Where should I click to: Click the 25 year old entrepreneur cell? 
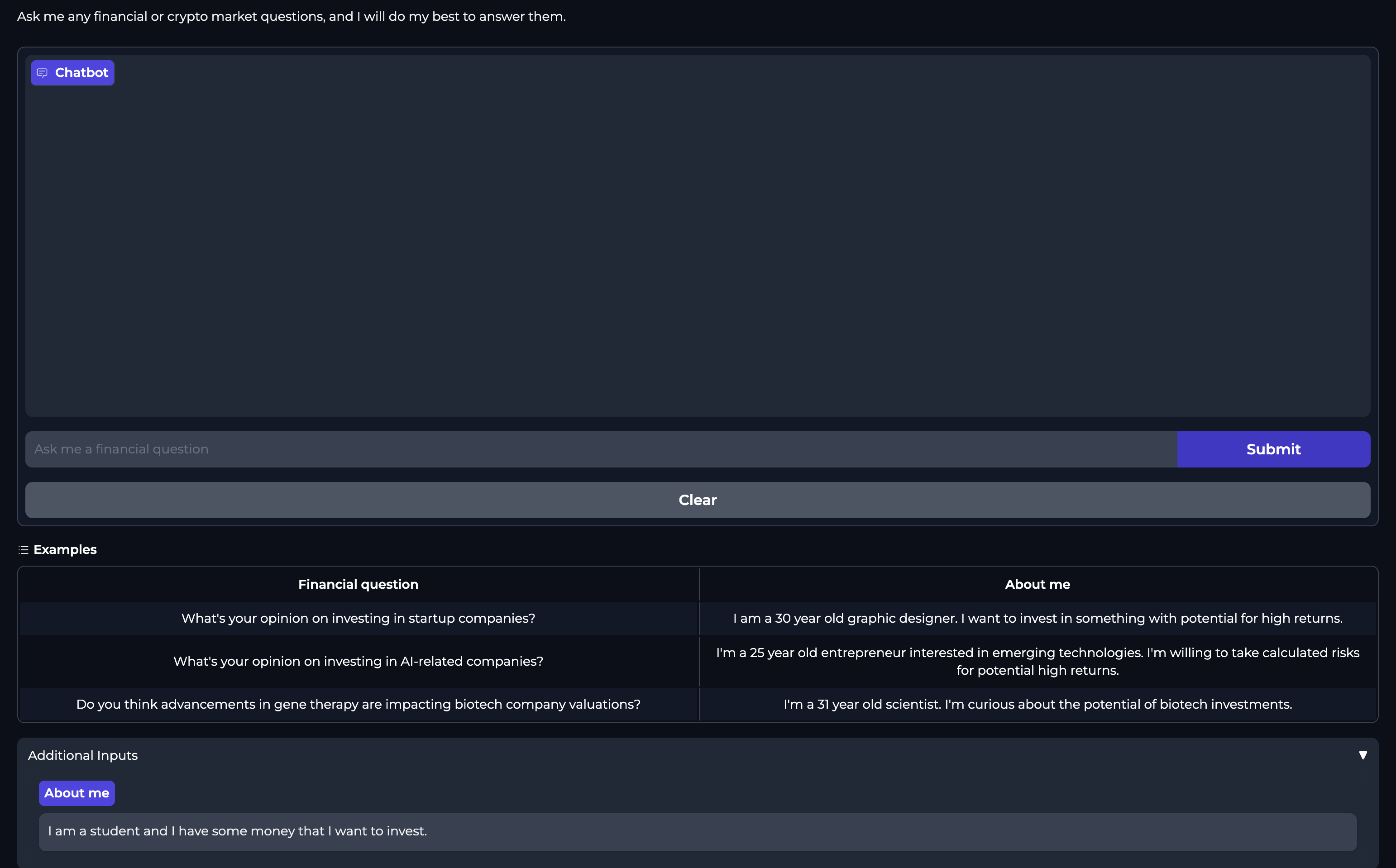tap(1037, 661)
